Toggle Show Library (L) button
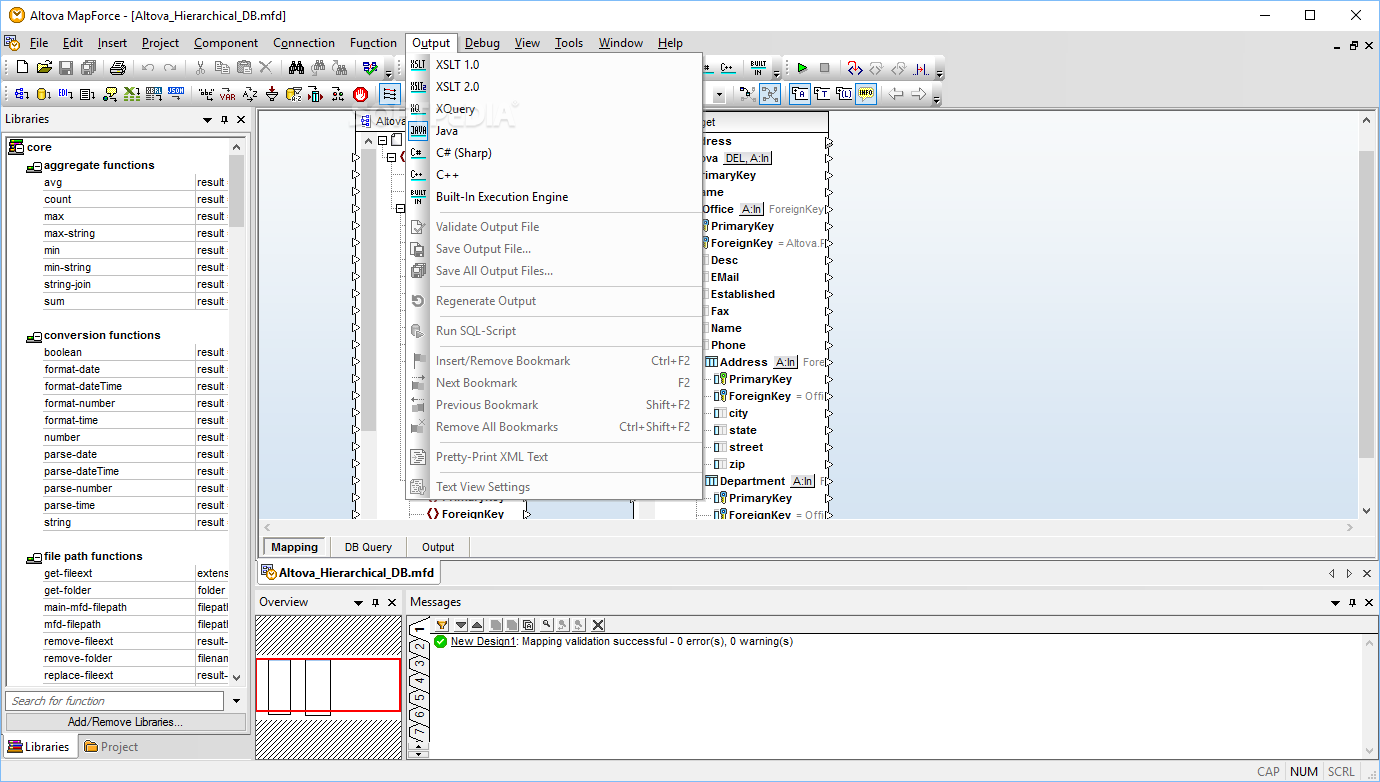1380x782 pixels. click(x=844, y=94)
